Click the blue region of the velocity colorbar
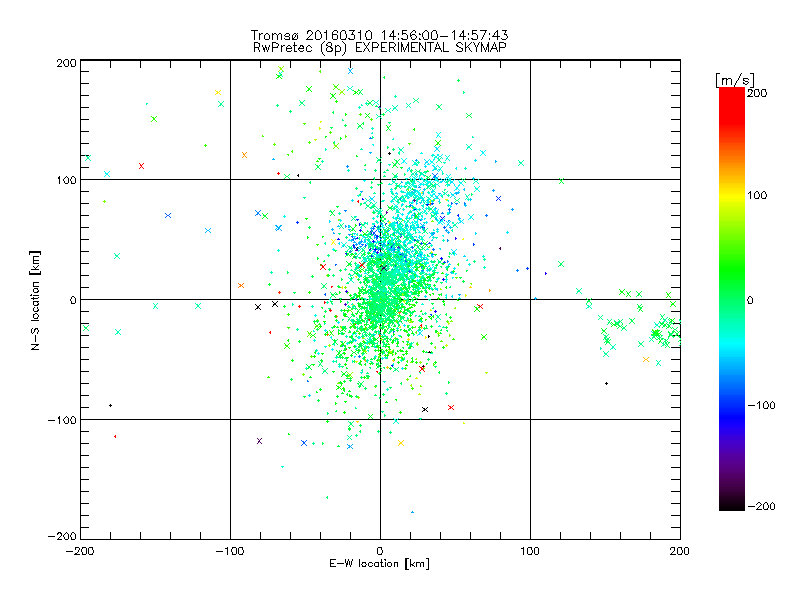Viewport: 800px width, 600px height. tap(732, 411)
